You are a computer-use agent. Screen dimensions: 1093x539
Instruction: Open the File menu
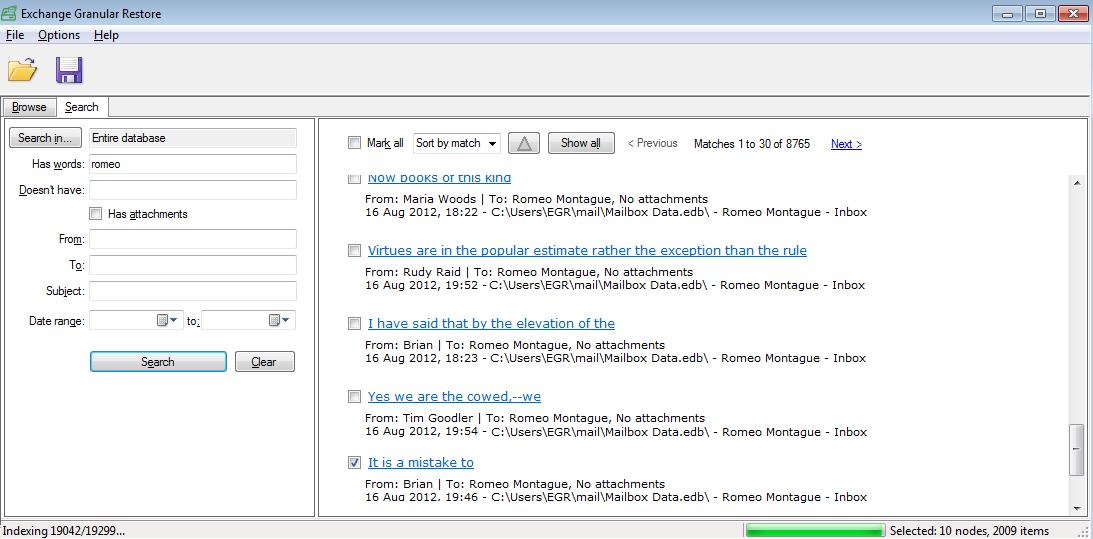tap(15, 35)
